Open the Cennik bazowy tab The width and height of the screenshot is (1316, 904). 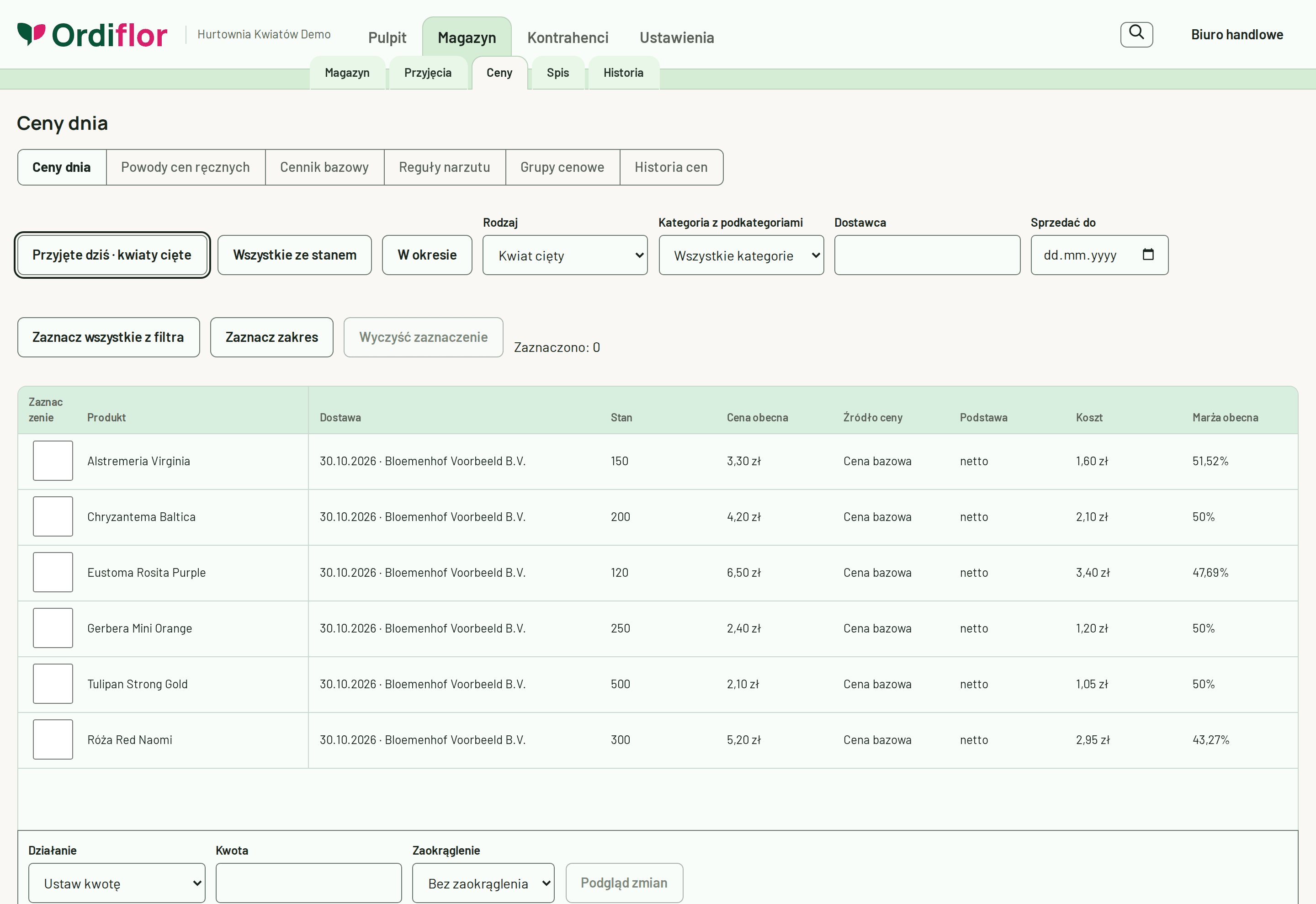[x=324, y=168]
